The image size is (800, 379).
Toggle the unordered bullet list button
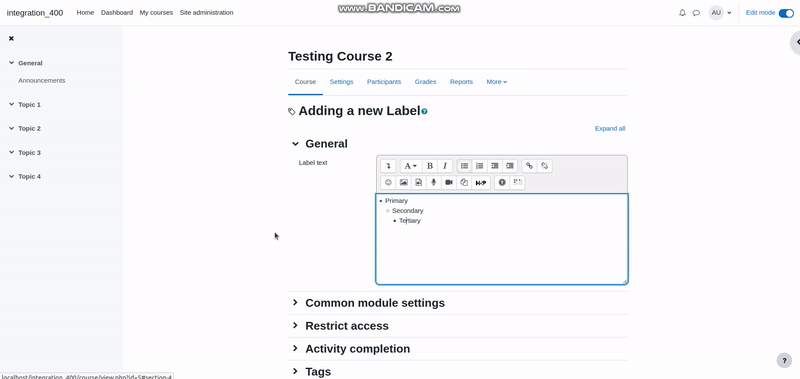[x=464, y=166]
